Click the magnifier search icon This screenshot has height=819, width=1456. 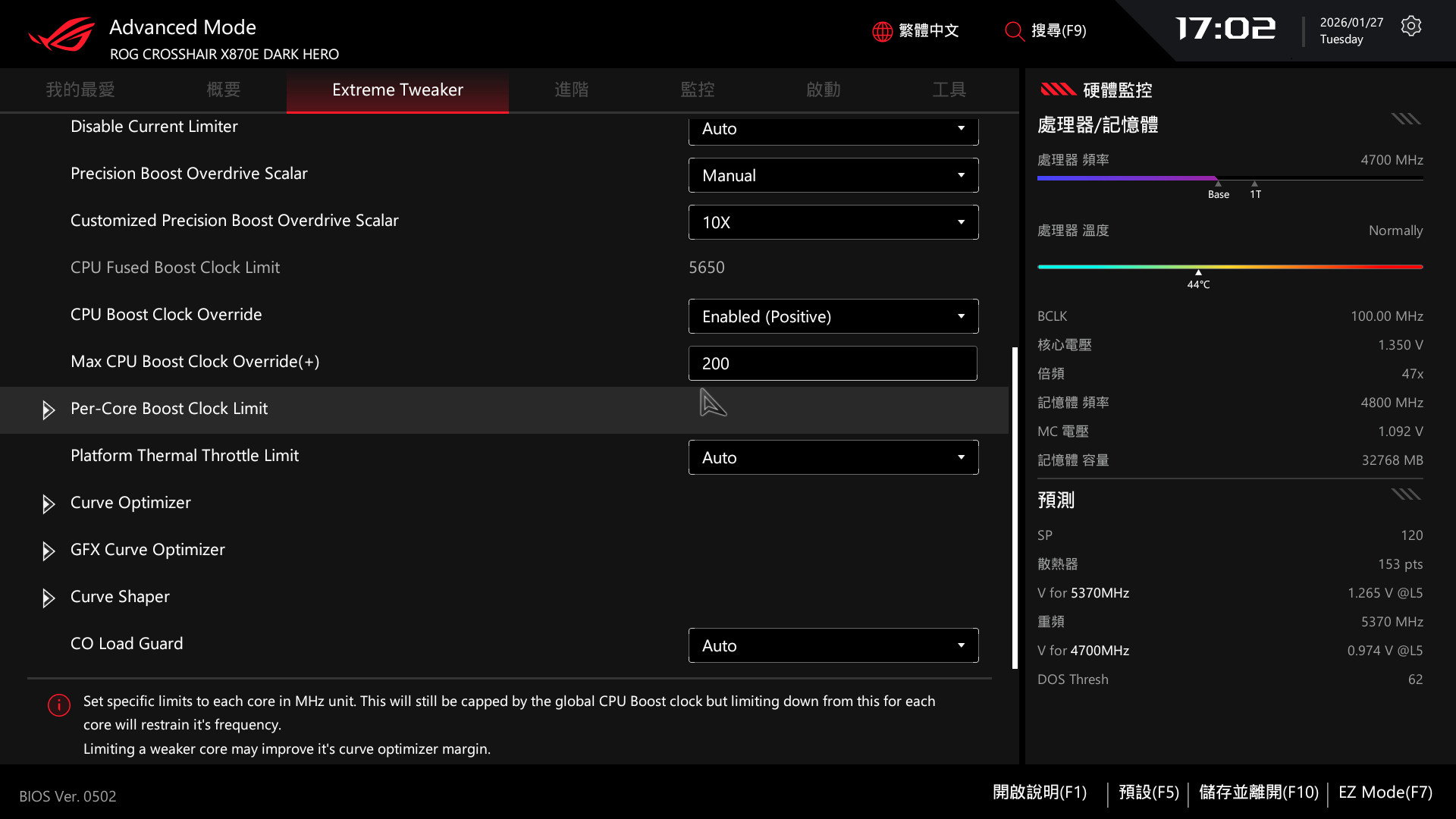coord(1014,31)
